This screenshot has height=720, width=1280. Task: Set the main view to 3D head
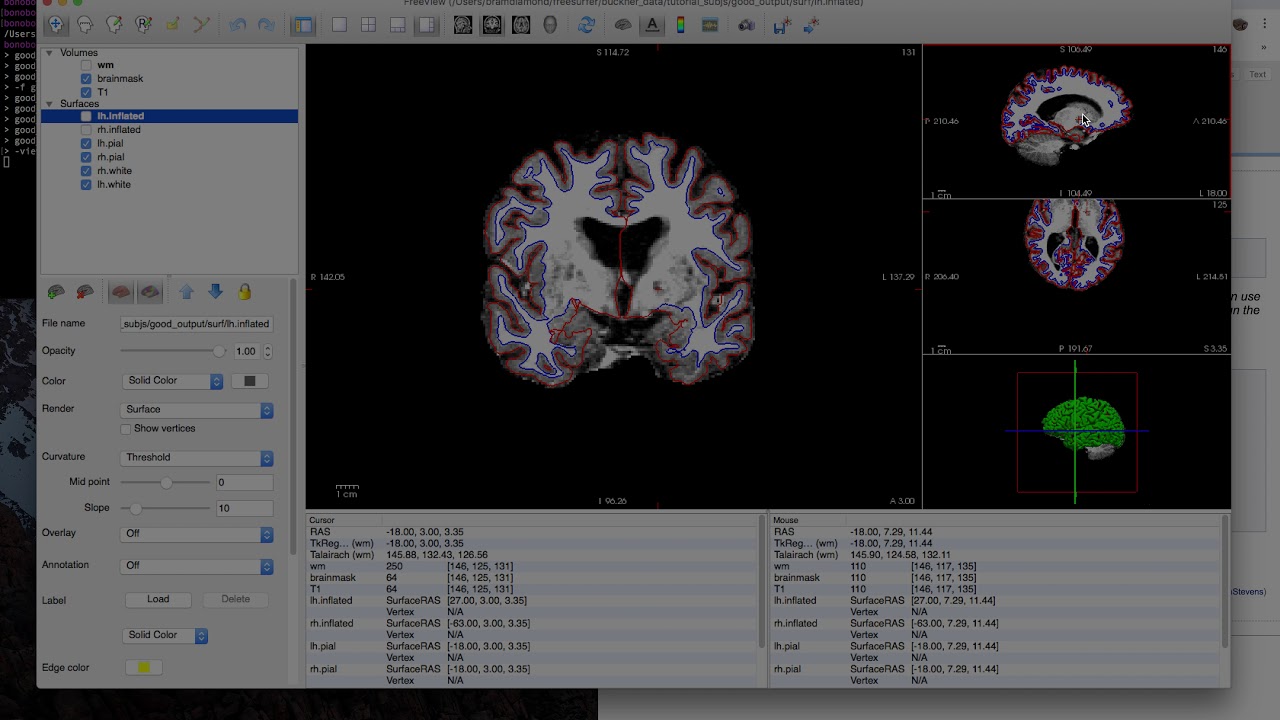pos(550,25)
